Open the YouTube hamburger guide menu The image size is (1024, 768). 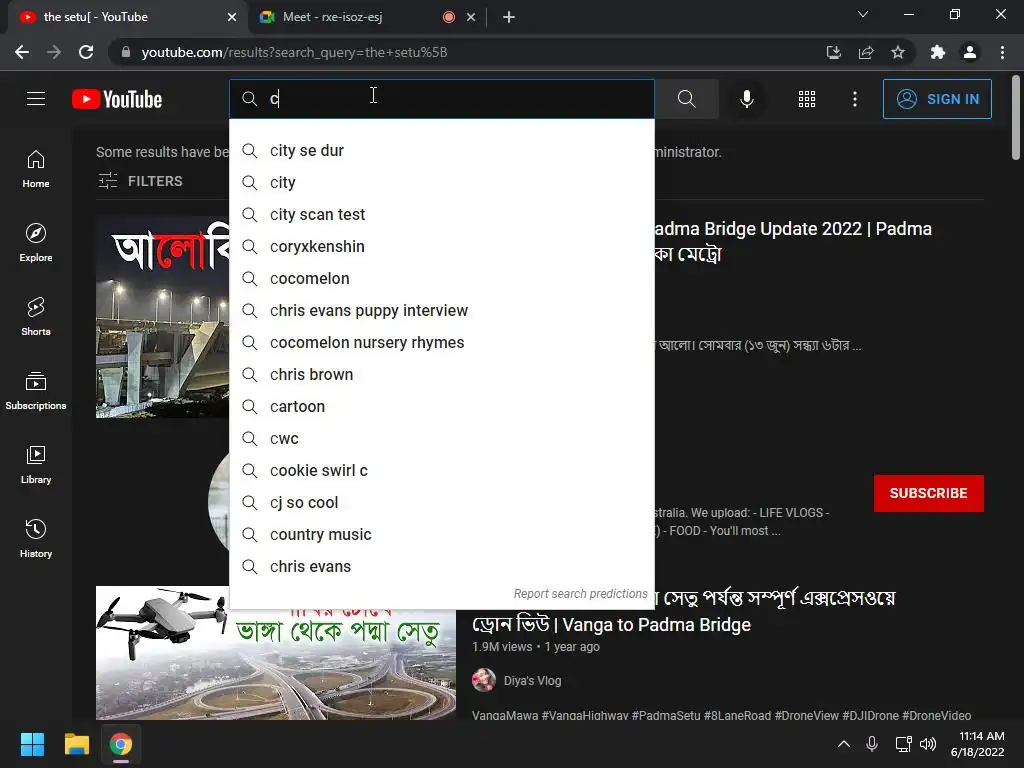point(36,99)
